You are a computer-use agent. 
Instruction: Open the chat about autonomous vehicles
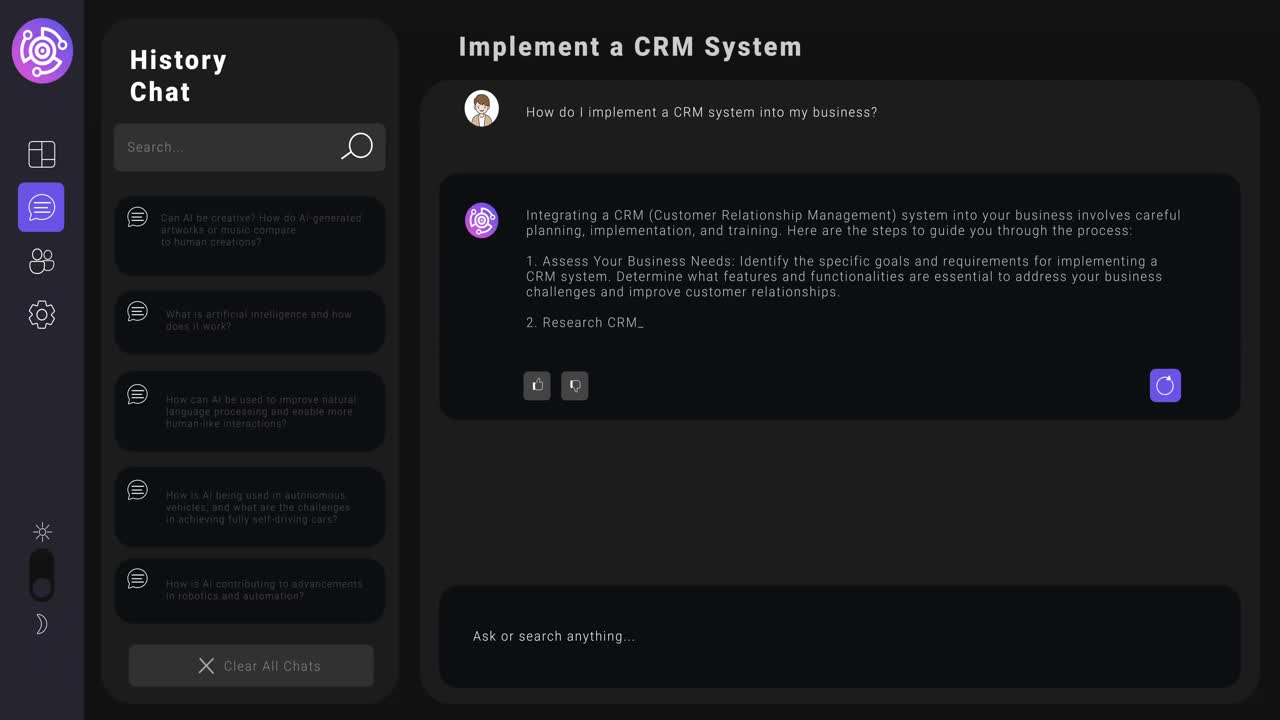[249, 506]
